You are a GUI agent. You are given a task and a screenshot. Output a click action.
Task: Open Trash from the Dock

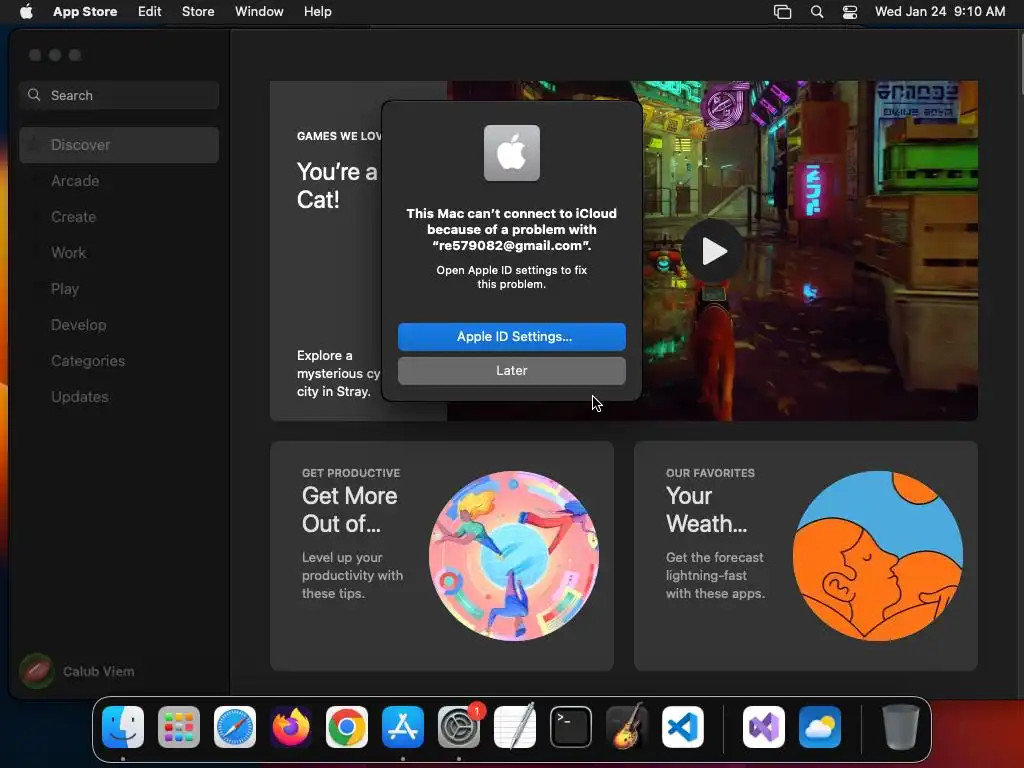point(901,727)
